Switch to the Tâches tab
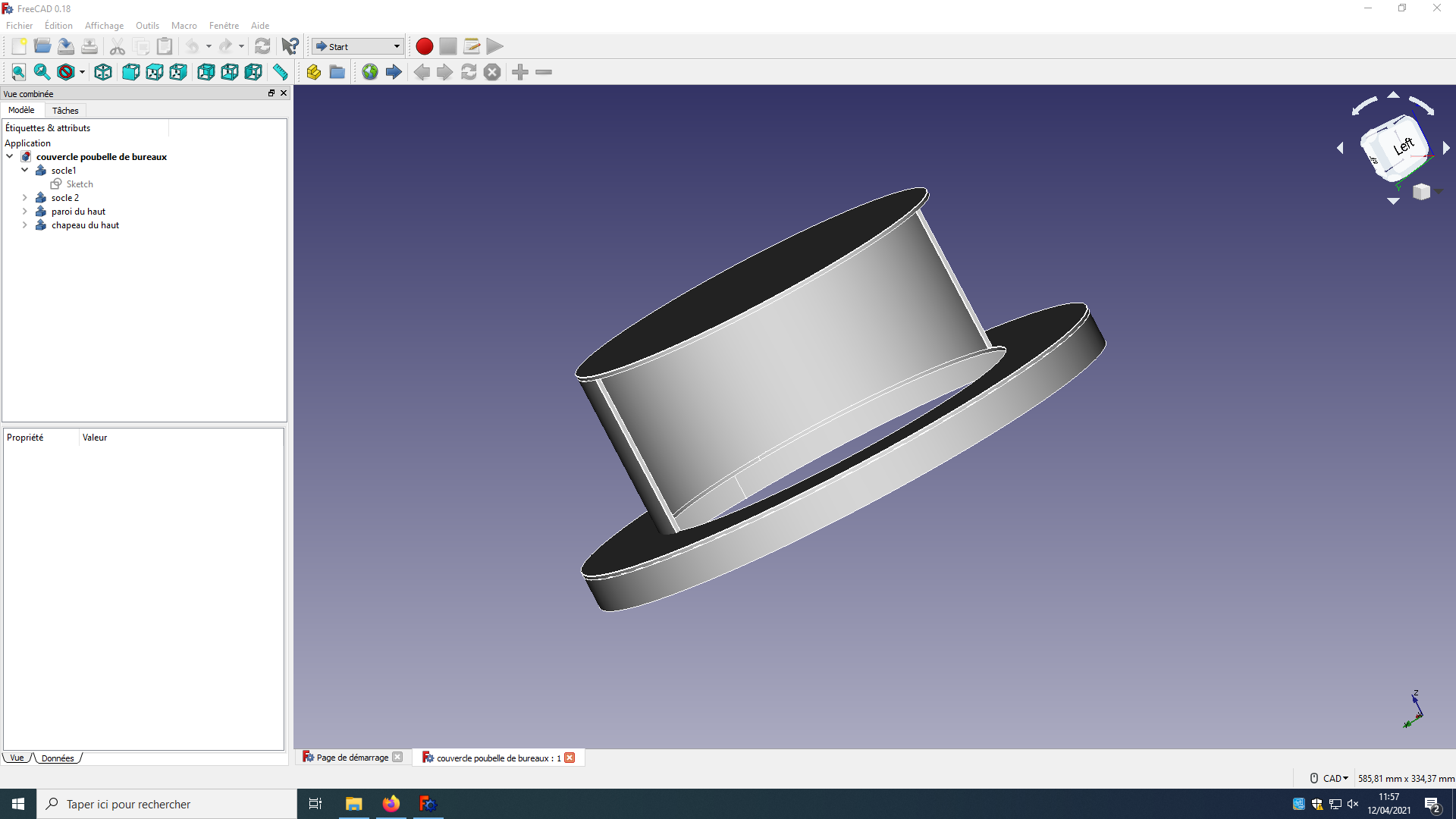1456x819 pixels. tap(65, 111)
